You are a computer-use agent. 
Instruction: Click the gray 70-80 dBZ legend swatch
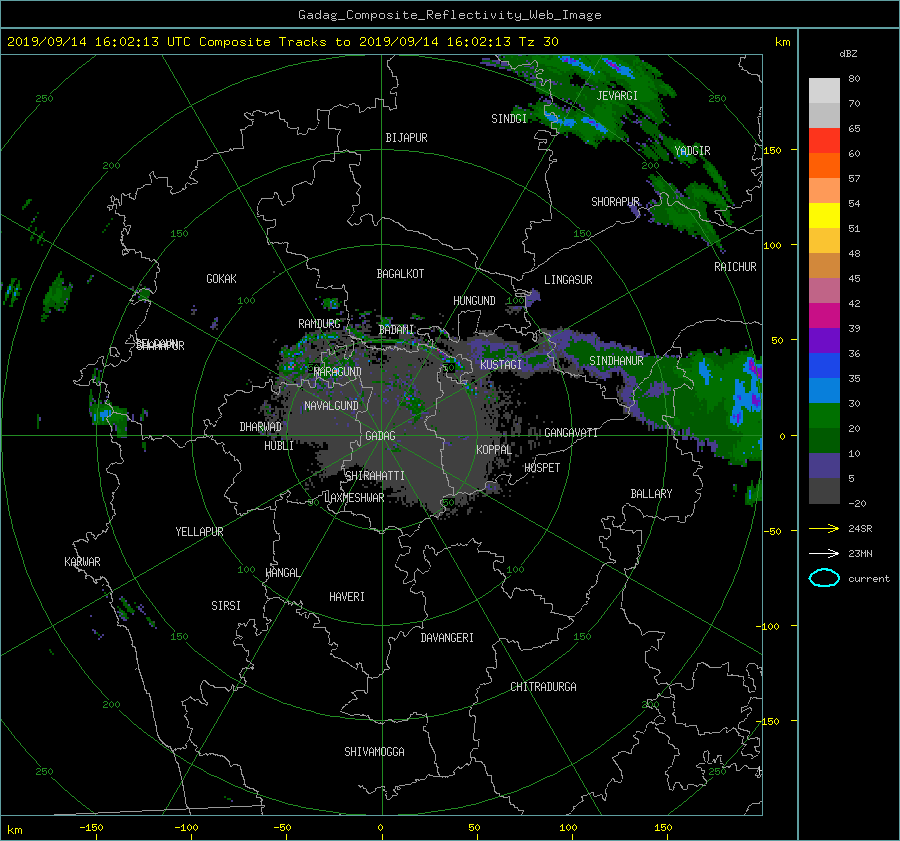[x=824, y=90]
